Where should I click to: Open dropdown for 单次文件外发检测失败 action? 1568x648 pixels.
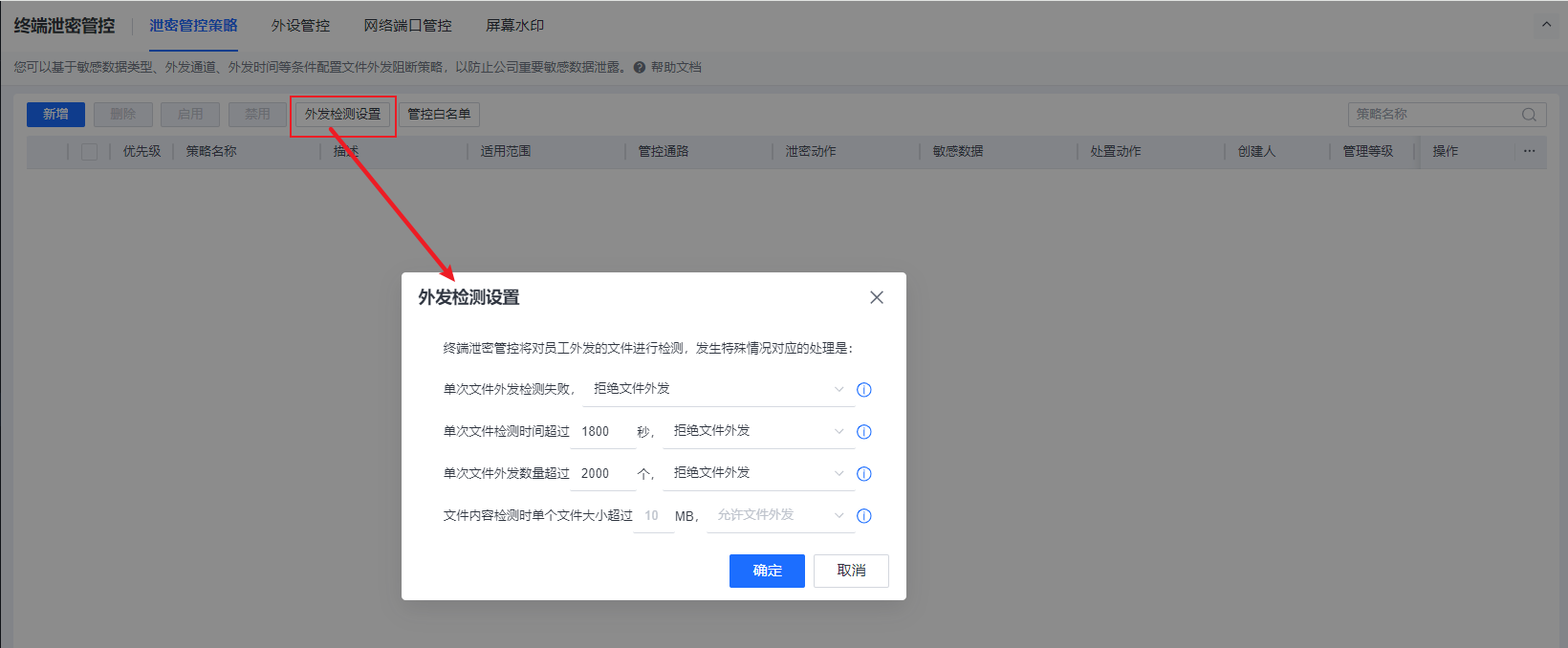(x=717, y=389)
